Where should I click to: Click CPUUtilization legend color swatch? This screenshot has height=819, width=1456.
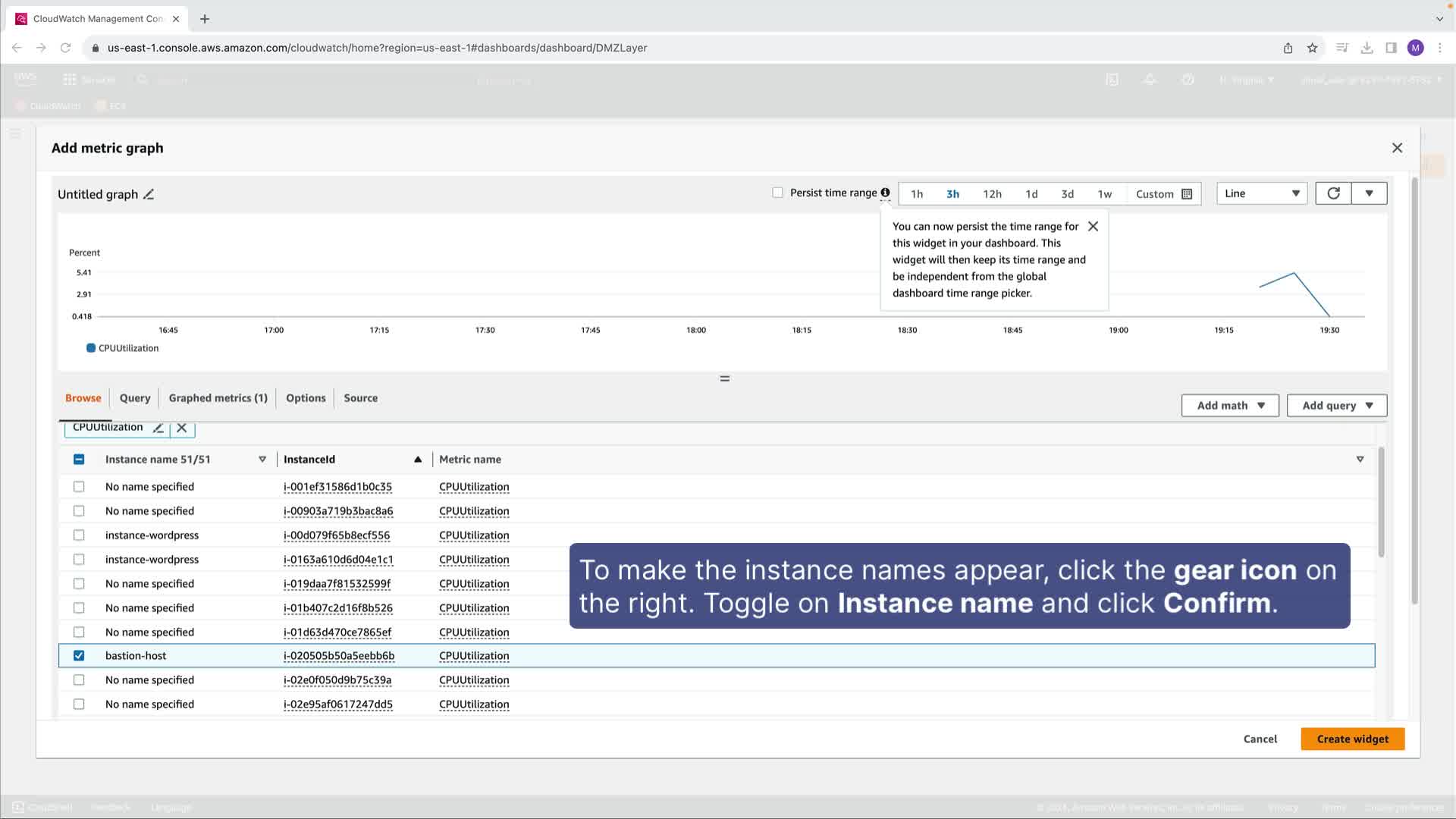click(91, 348)
